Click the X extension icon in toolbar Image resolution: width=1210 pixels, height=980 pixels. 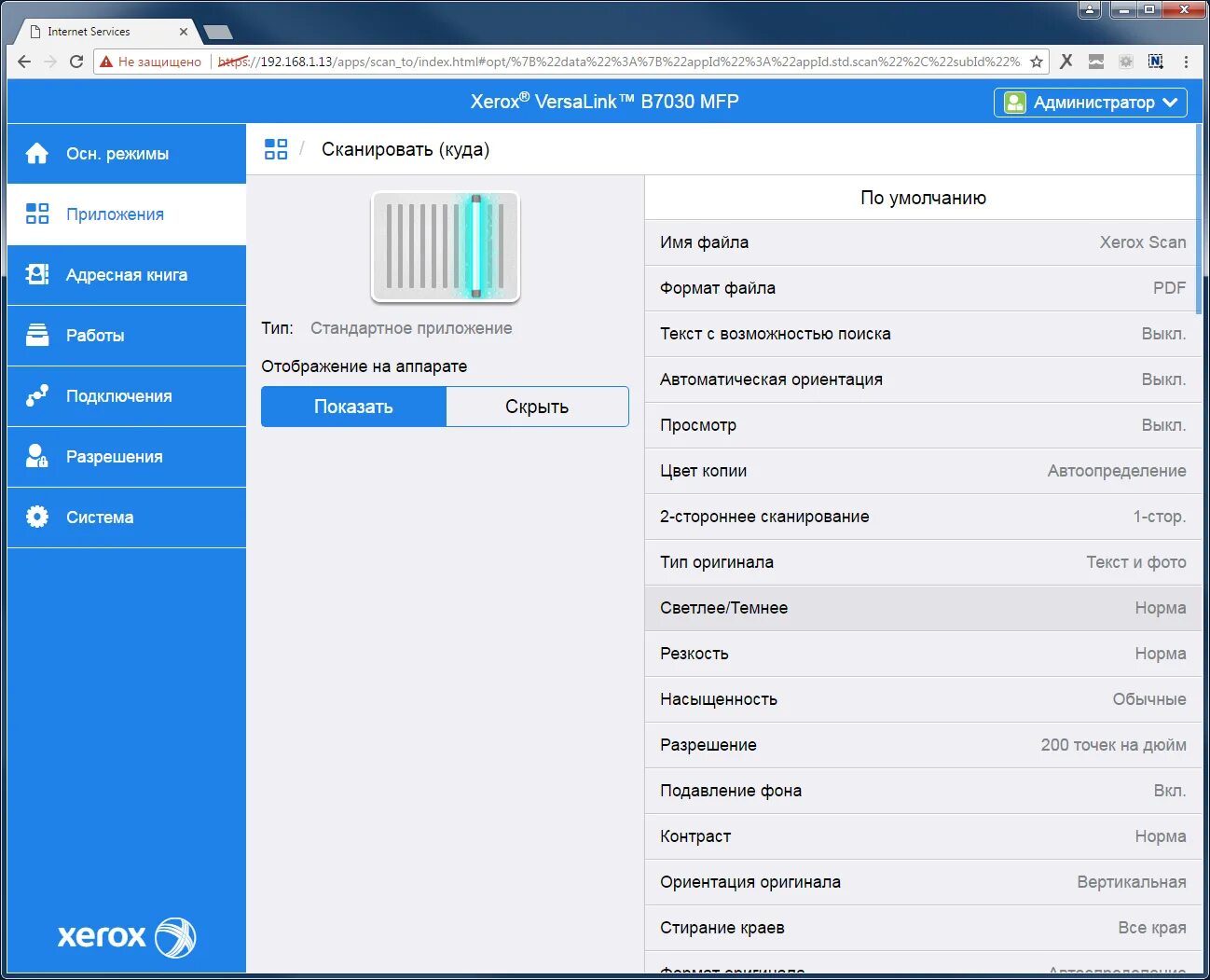coord(1066,62)
